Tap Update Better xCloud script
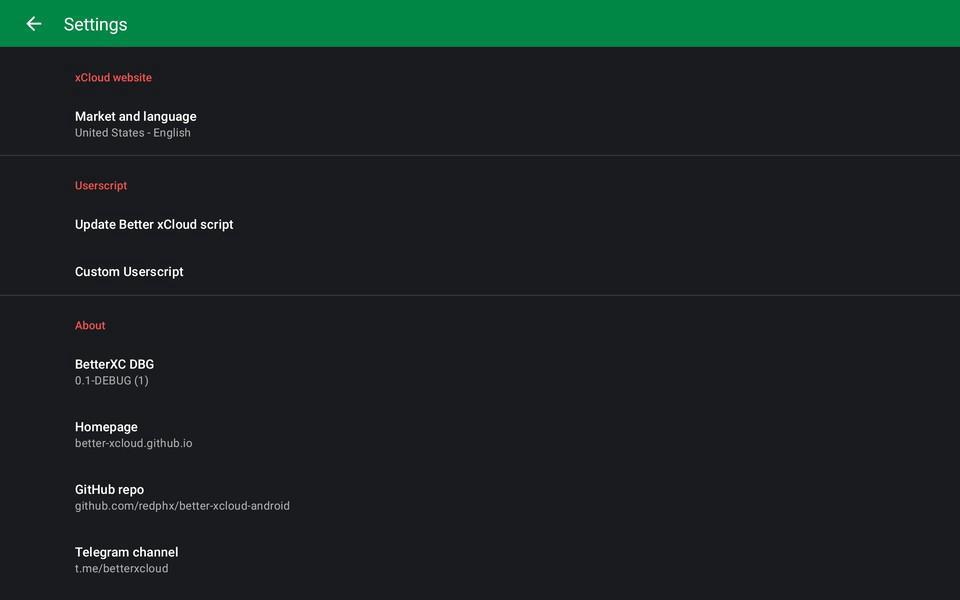The height and width of the screenshot is (600, 960). (x=153, y=224)
